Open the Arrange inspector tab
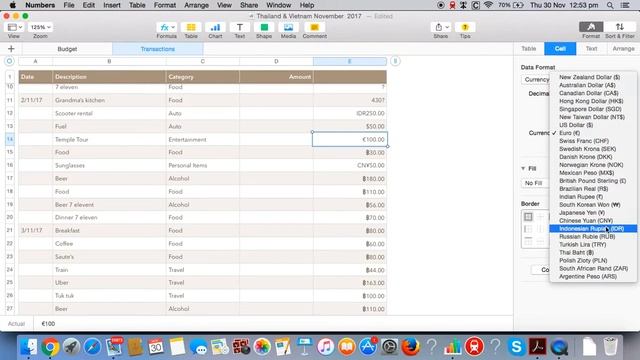Viewport: 640px width, 360px height. [623, 49]
